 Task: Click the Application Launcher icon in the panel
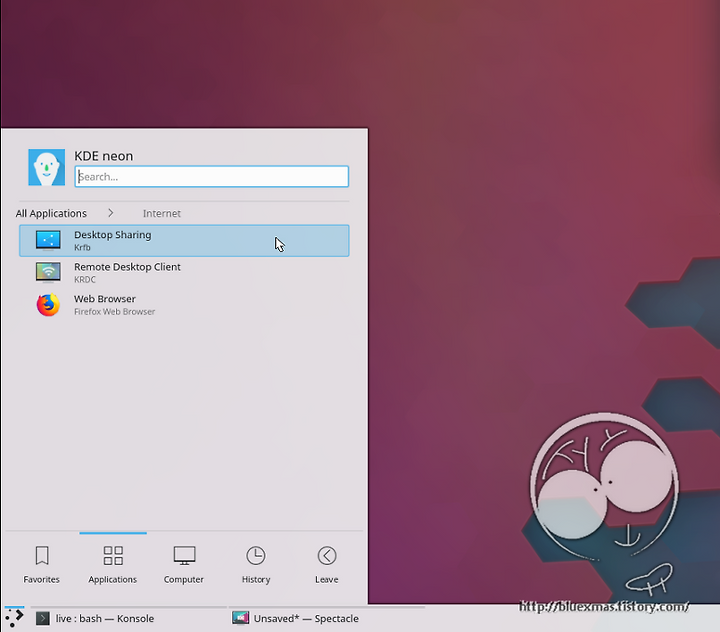14,618
